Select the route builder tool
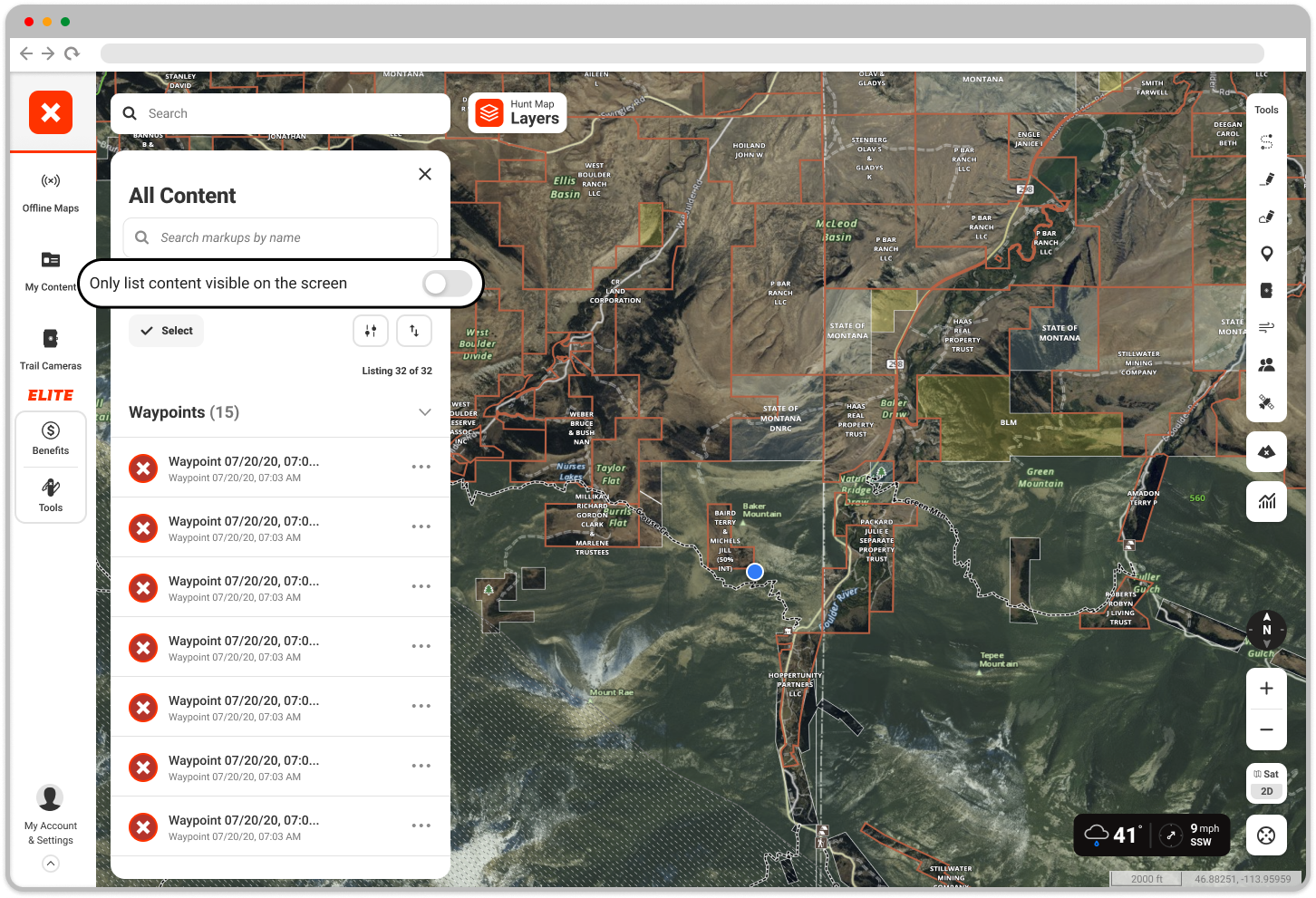Image resolution: width=1316 pixels, height=898 pixels. (x=1267, y=142)
